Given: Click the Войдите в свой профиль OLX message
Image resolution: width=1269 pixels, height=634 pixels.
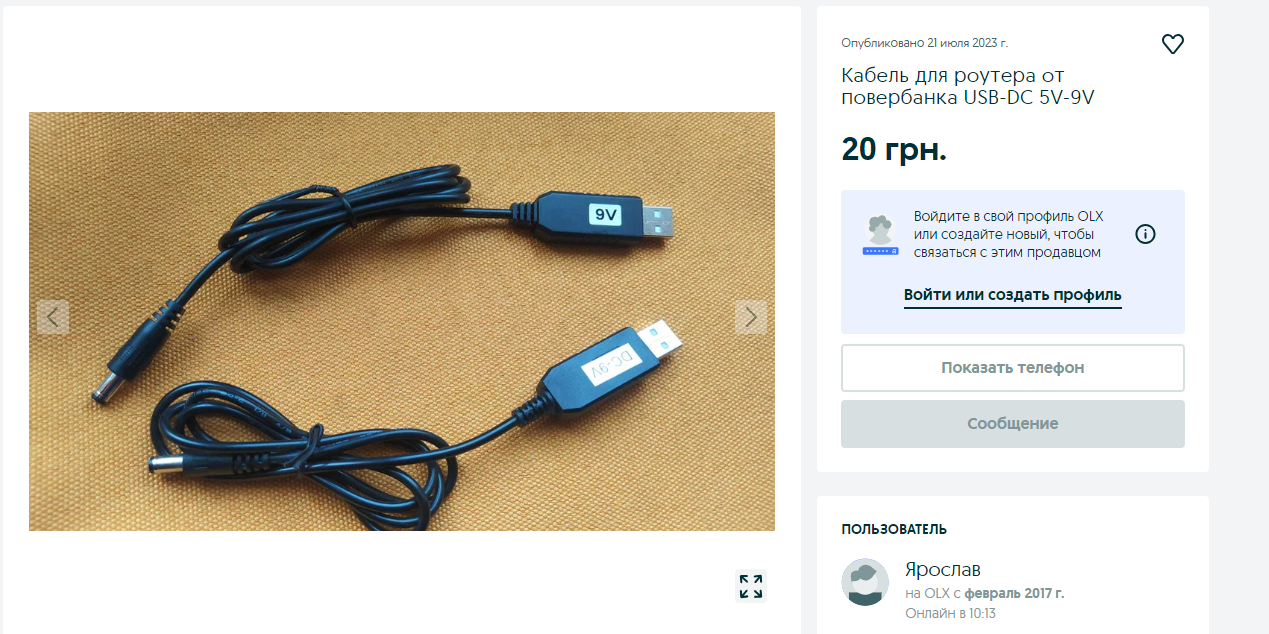Looking at the screenshot, I should pos(1008,234).
